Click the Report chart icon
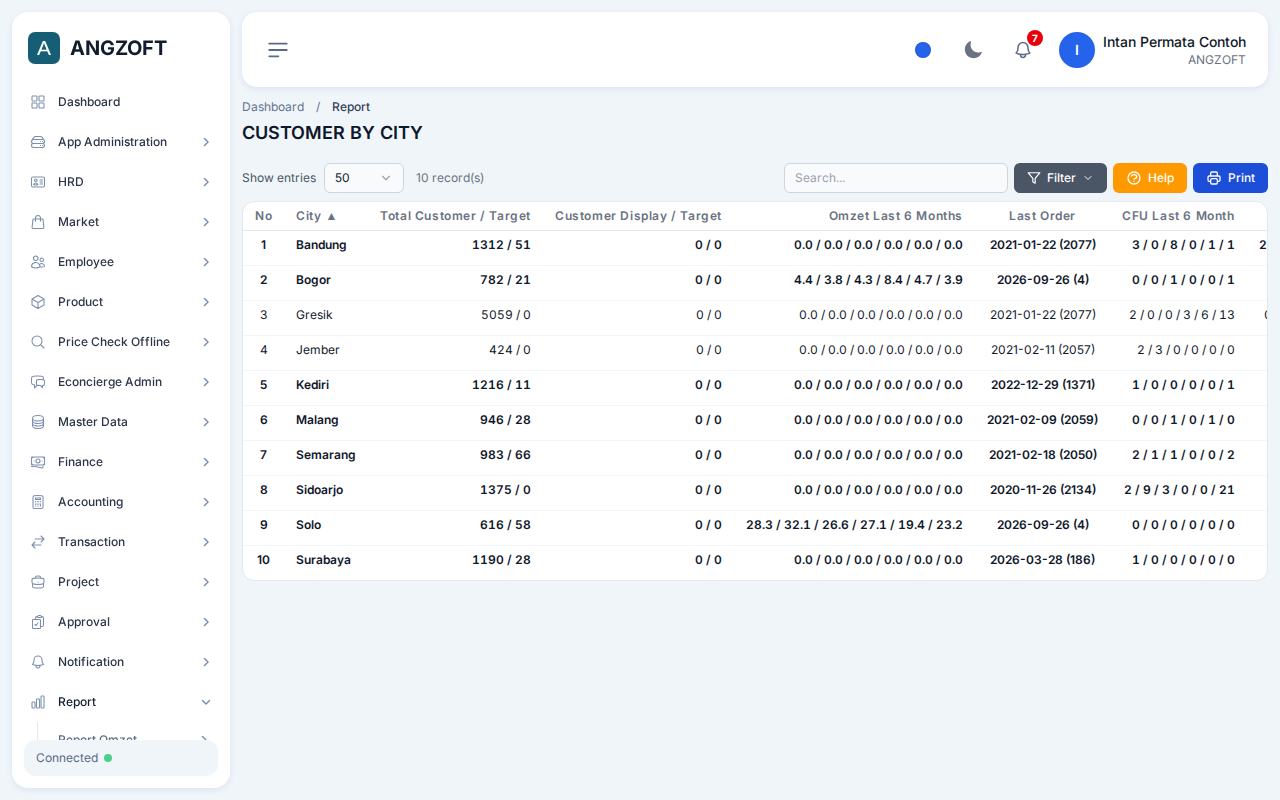The height and width of the screenshot is (800, 1280). point(38,702)
